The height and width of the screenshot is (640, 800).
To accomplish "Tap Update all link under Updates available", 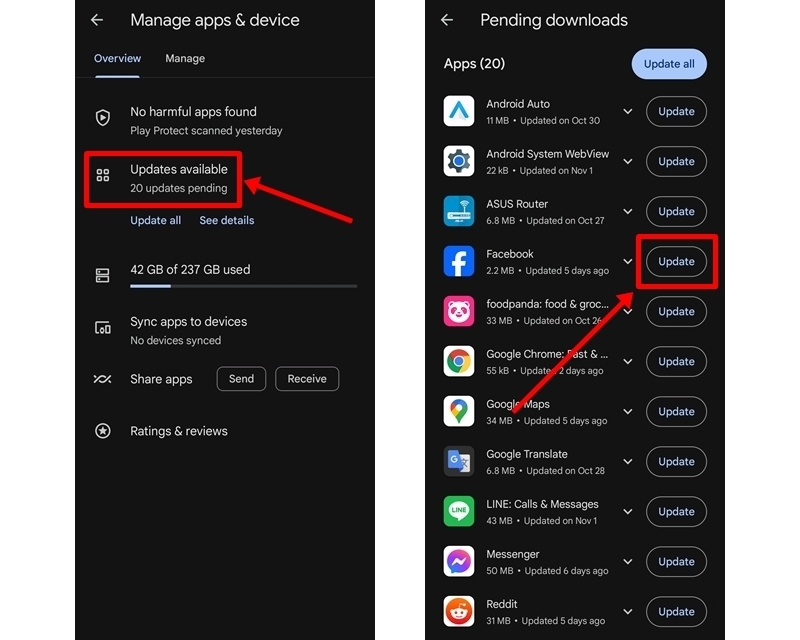I will tap(156, 220).
